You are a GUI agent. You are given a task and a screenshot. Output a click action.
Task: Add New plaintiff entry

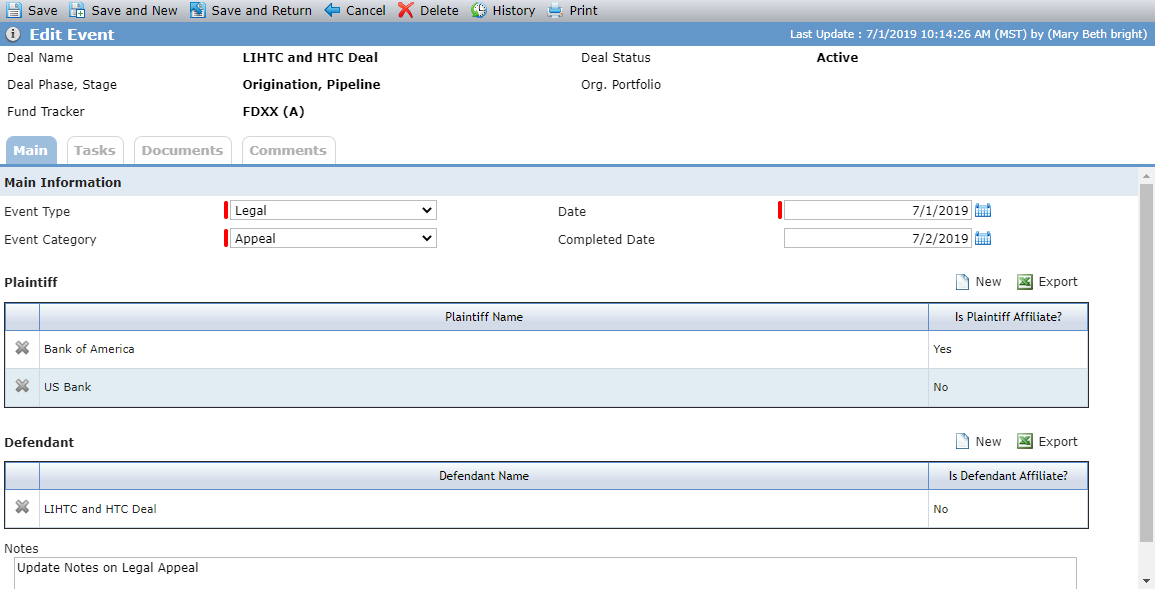(978, 282)
